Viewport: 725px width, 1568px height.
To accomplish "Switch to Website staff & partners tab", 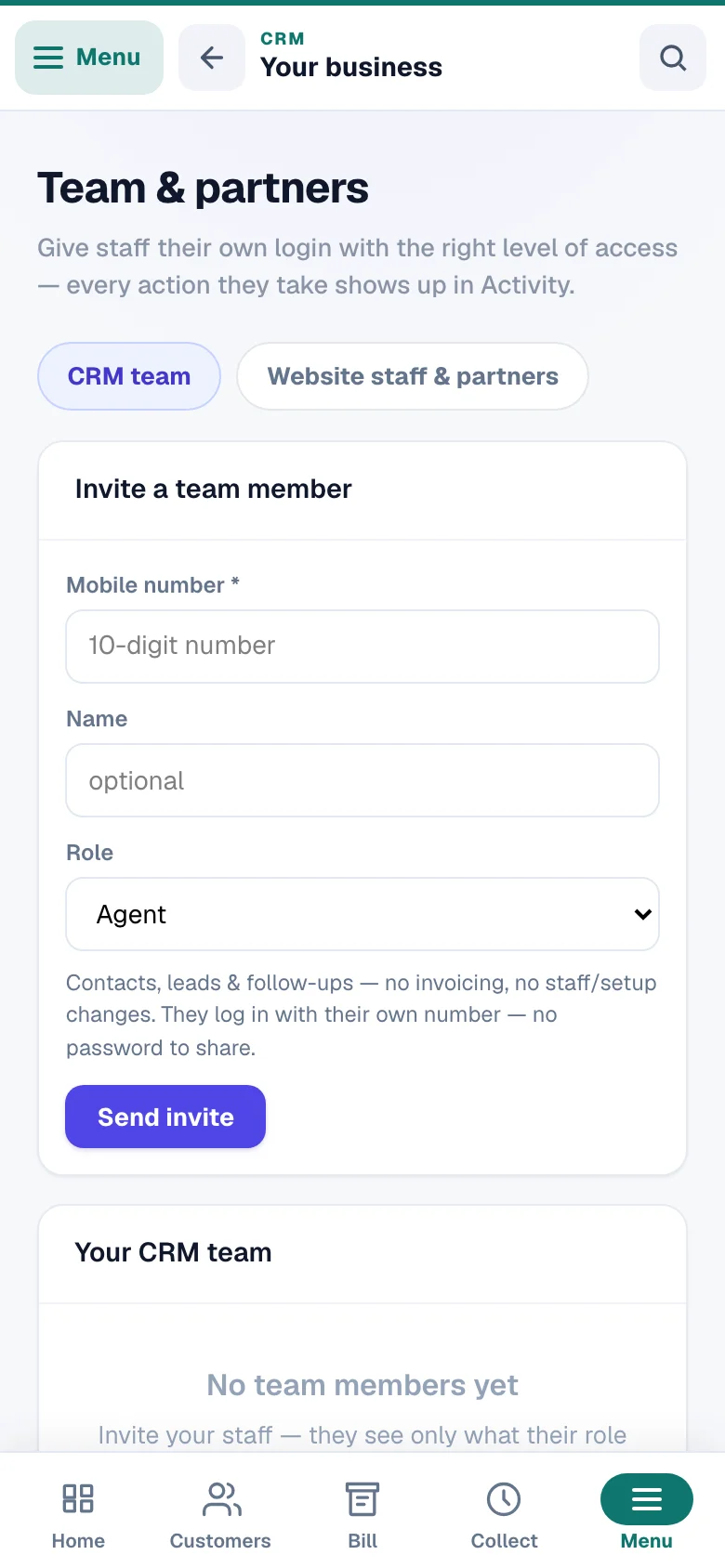I will [413, 376].
